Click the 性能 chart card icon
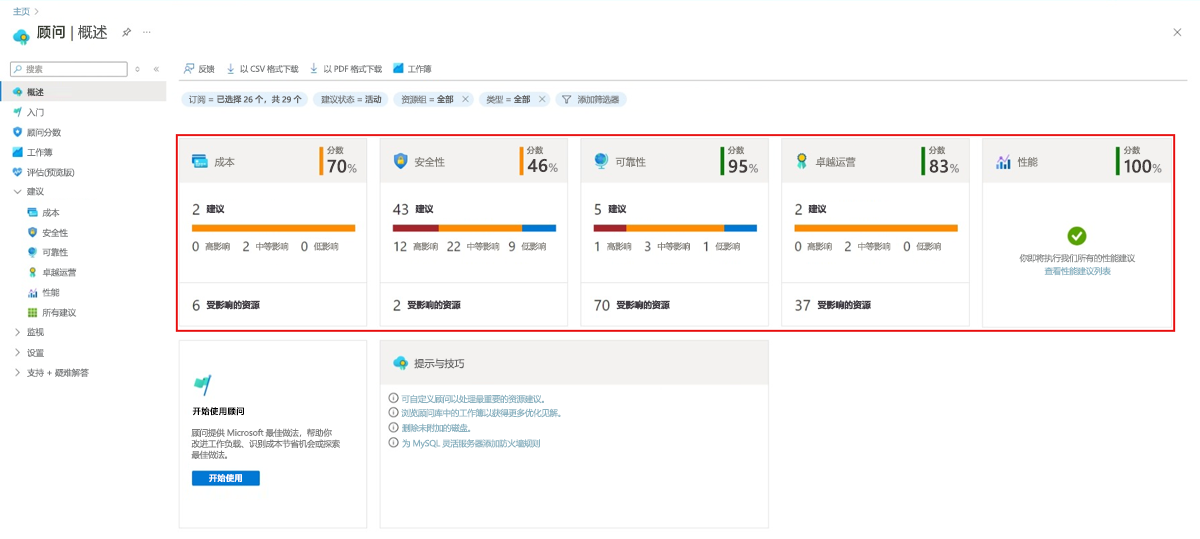Image resolution: width=1200 pixels, height=539 pixels. pyautogui.click(x=1003, y=161)
